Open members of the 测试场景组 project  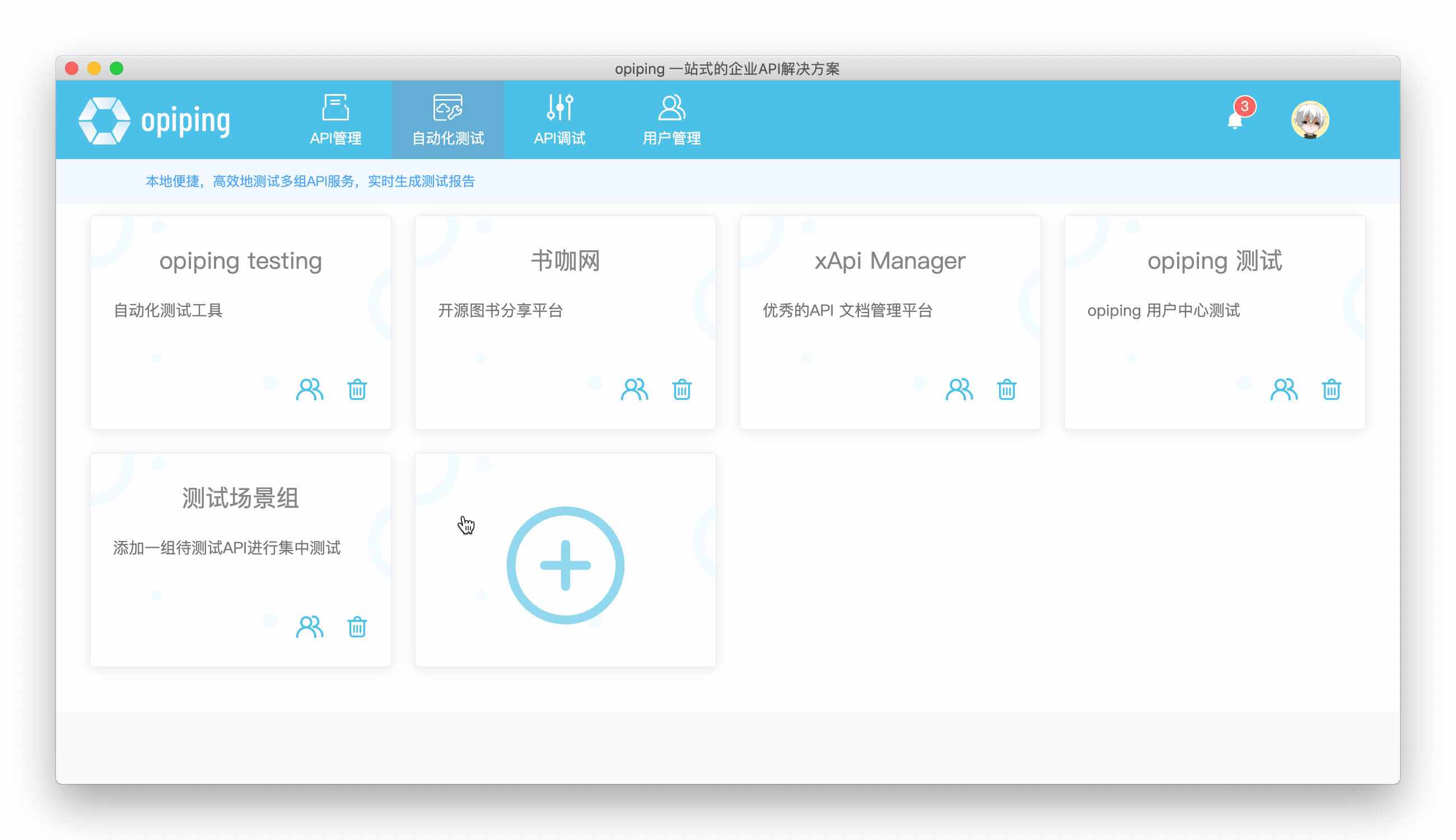click(x=310, y=627)
